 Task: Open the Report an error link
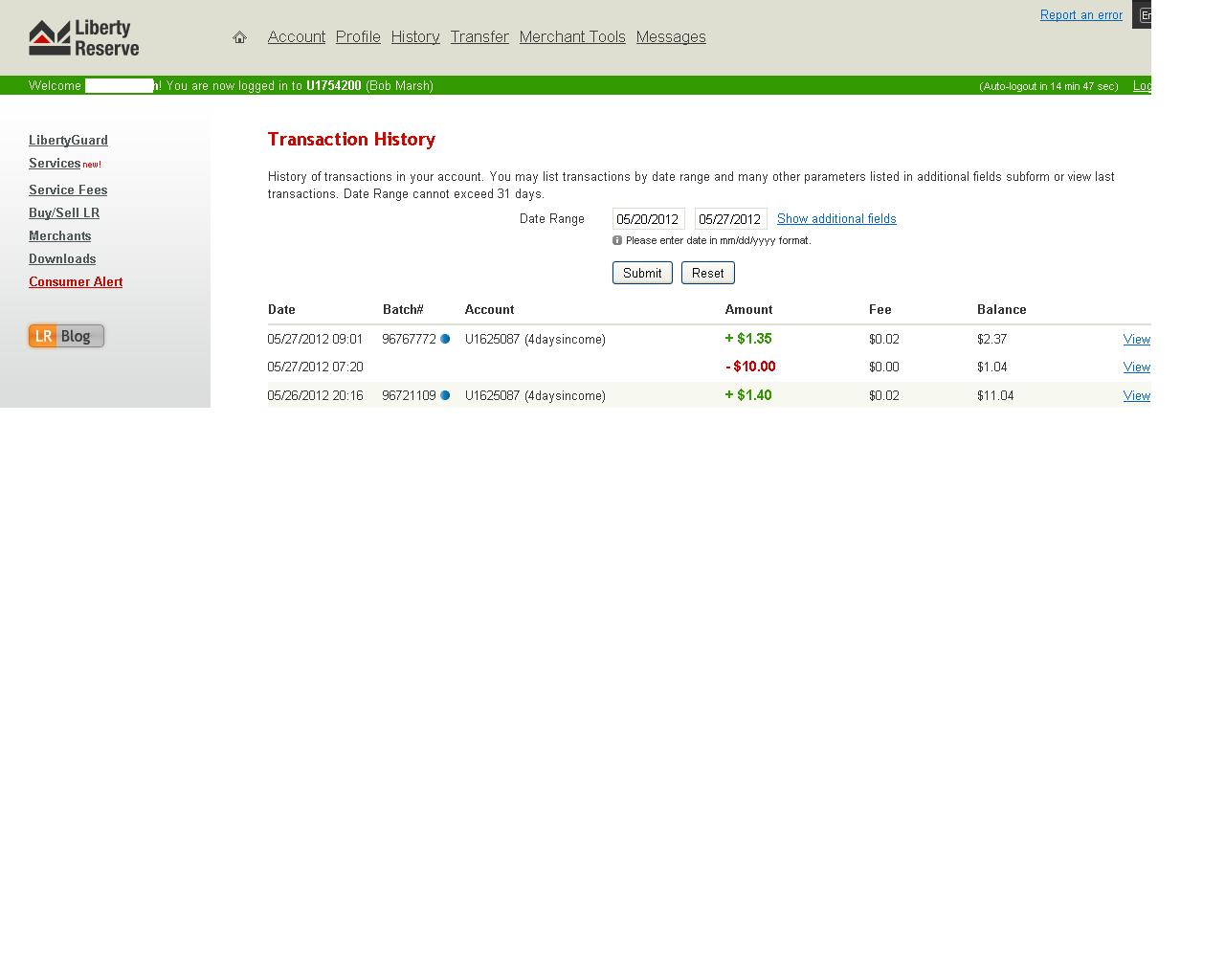click(x=1080, y=15)
